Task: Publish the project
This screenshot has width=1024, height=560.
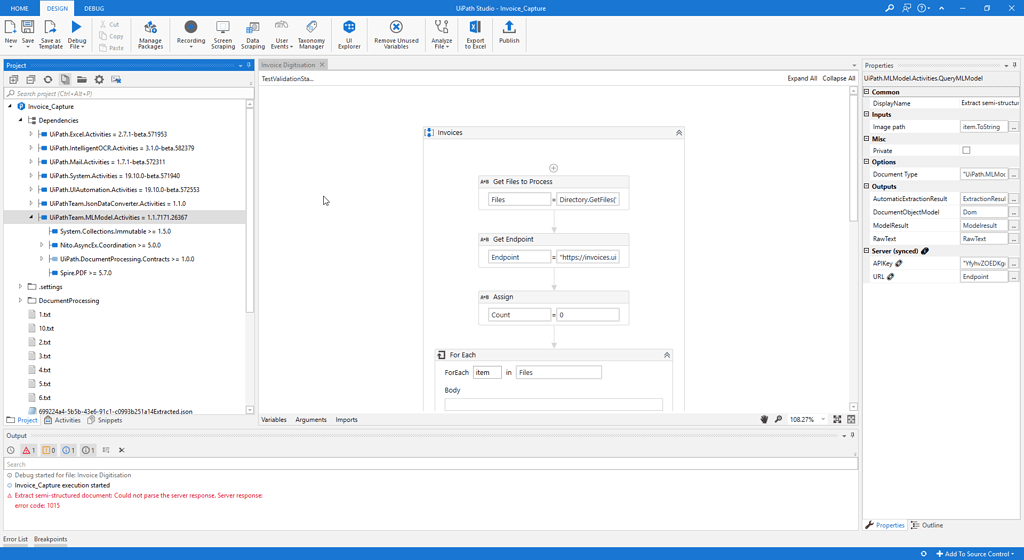Action: (x=509, y=33)
